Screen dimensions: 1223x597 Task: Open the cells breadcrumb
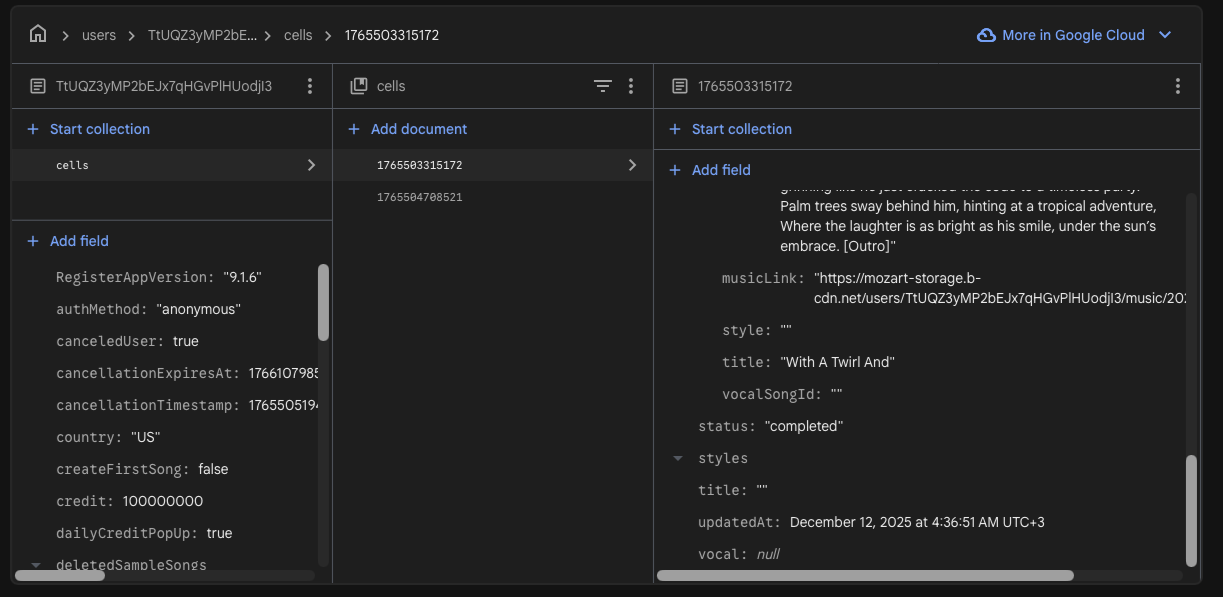click(298, 35)
